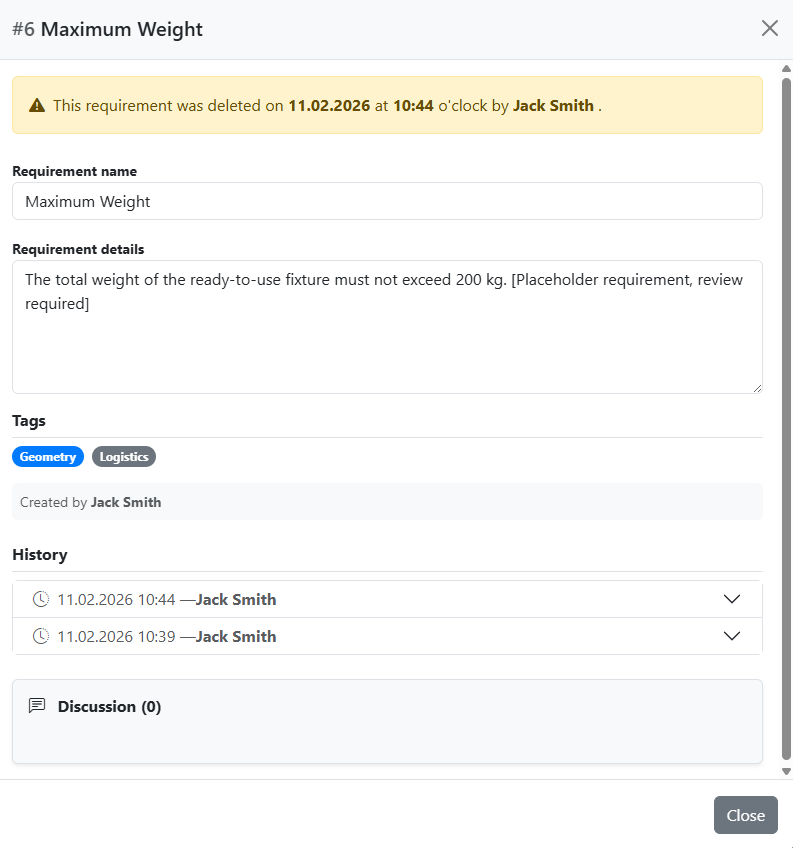Image resolution: width=793 pixels, height=848 pixels.
Task: Select the Logistics tag
Action: 123,456
